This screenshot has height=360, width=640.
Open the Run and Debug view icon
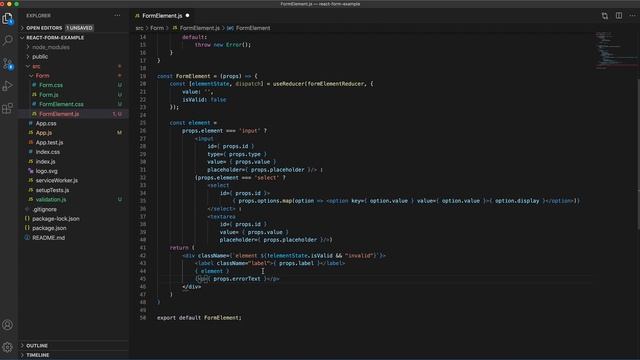coord(8,86)
